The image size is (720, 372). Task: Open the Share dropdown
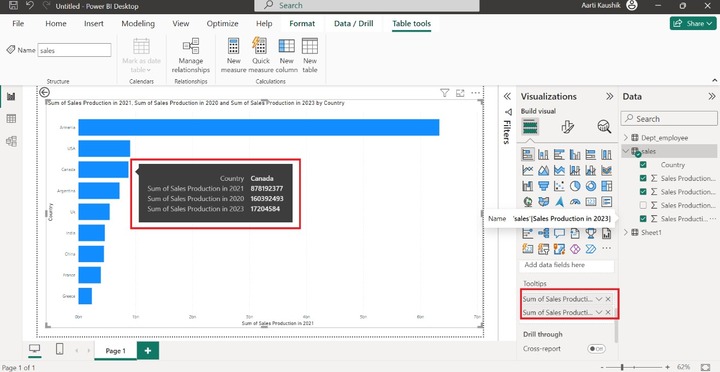(693, 23)
